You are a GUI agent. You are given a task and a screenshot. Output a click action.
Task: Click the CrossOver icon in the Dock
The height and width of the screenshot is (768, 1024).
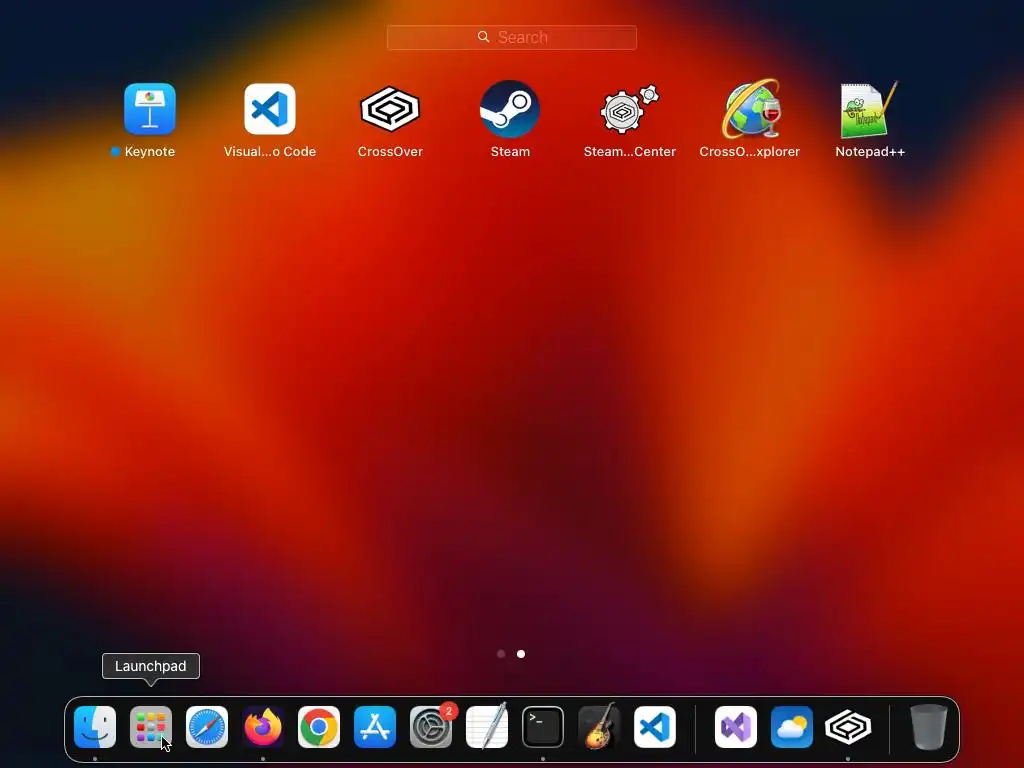click(x=848, y=727)
